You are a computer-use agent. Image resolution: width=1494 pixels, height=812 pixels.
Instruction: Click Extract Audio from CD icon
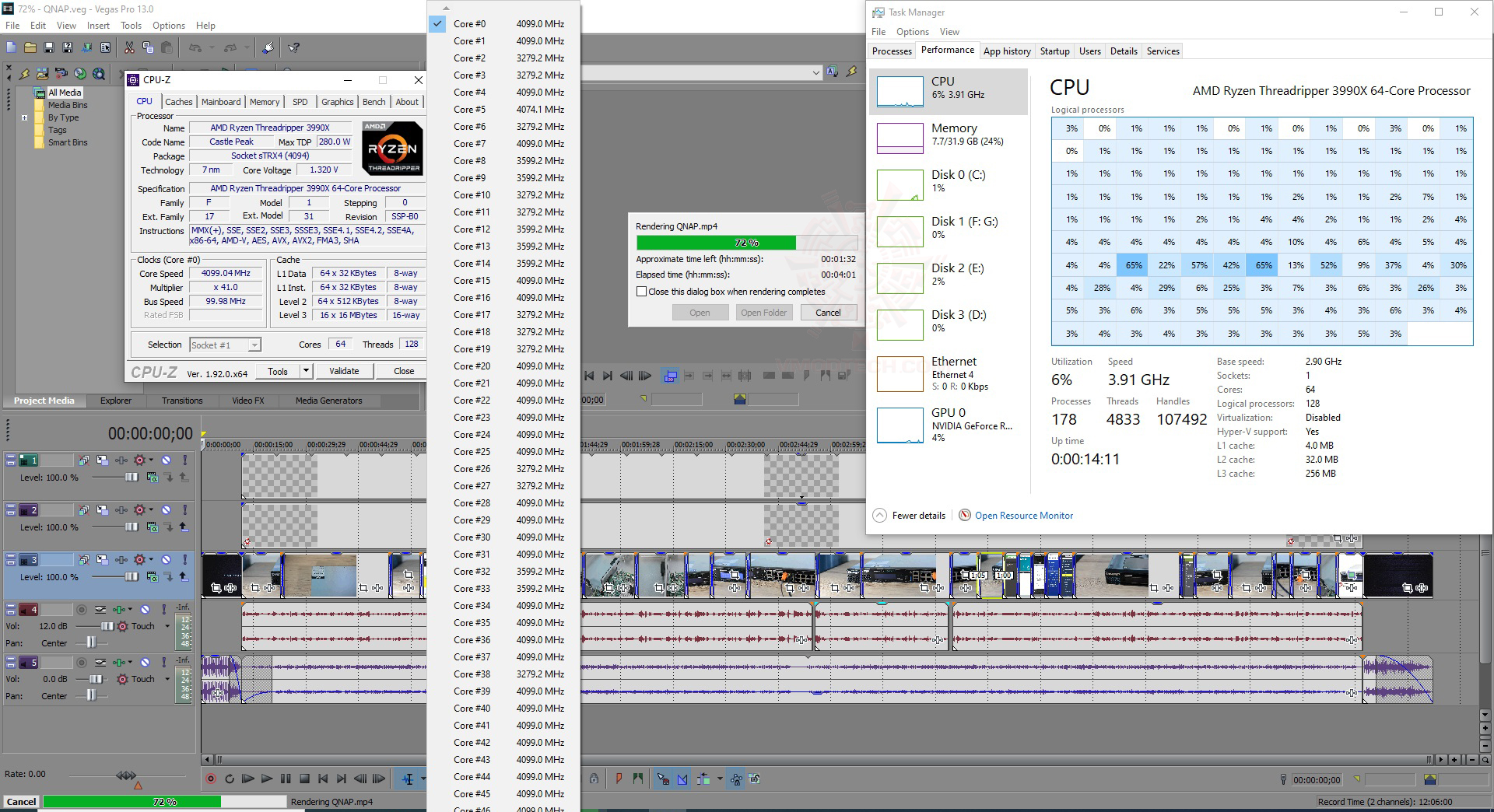click(80, 74)
